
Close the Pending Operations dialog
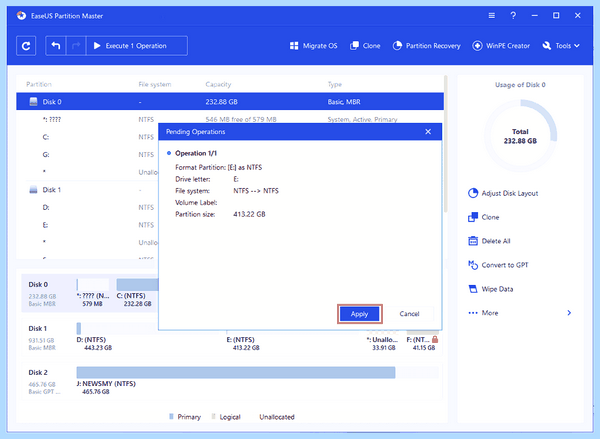coord(428,132)
